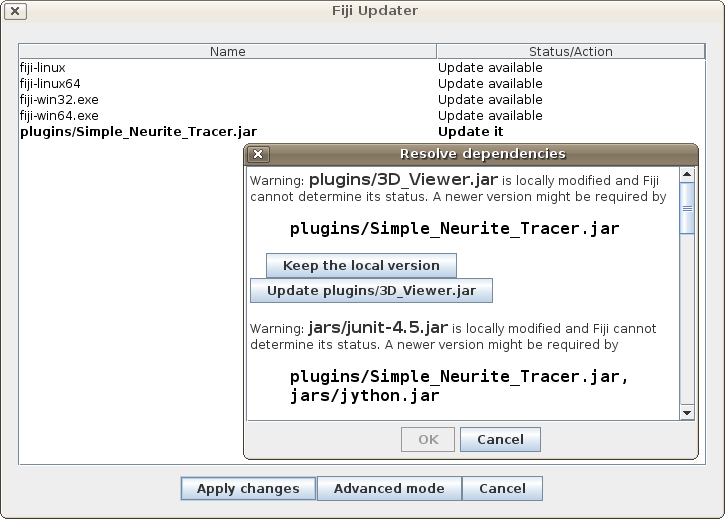The image size is (725, 519).
Task: Click scrollbar down arrow in dependencies dialog
Action: pos(687,413)
